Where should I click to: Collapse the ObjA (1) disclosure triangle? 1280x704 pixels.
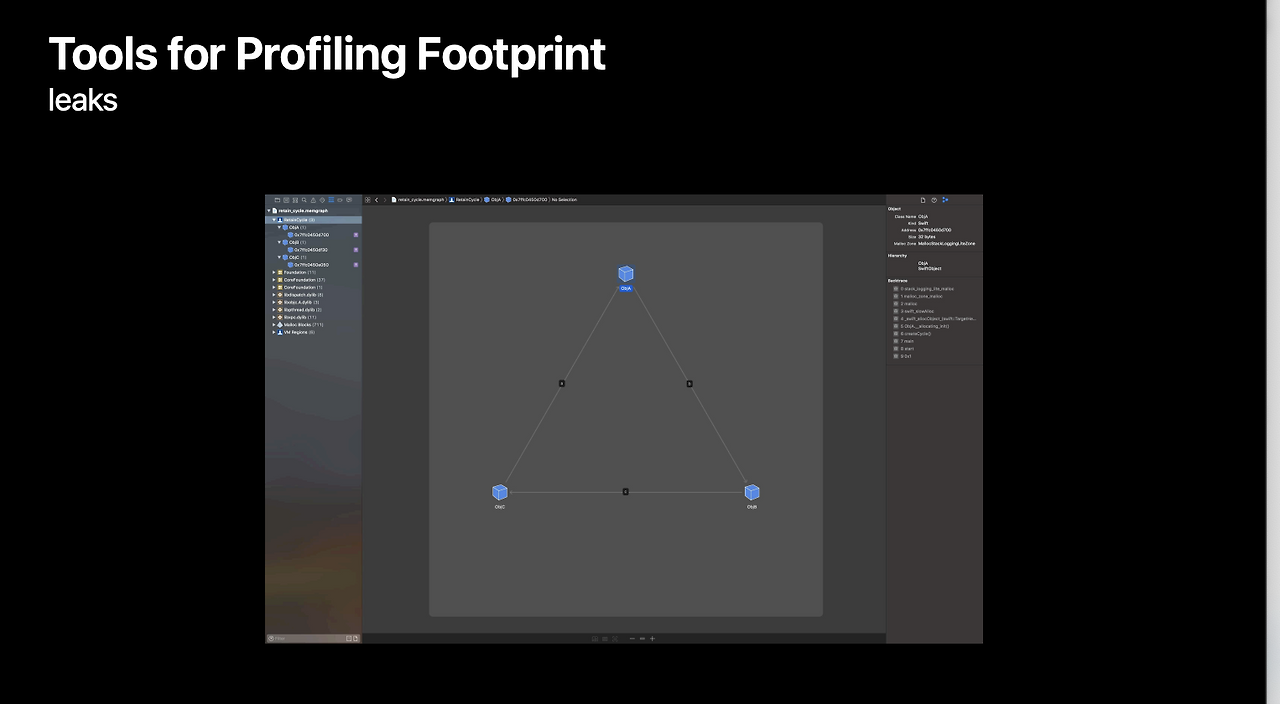279,227
